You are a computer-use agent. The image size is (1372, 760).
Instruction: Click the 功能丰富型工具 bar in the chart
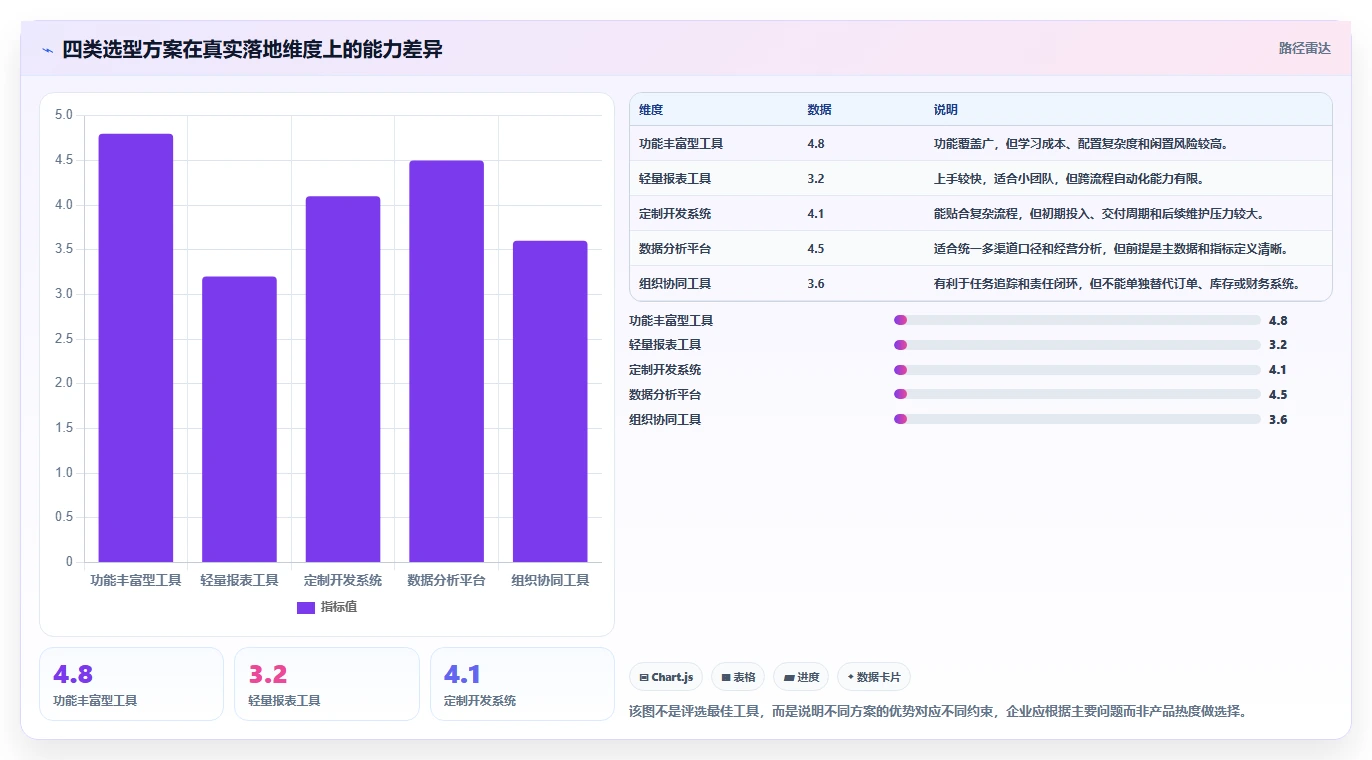[136, 348]
